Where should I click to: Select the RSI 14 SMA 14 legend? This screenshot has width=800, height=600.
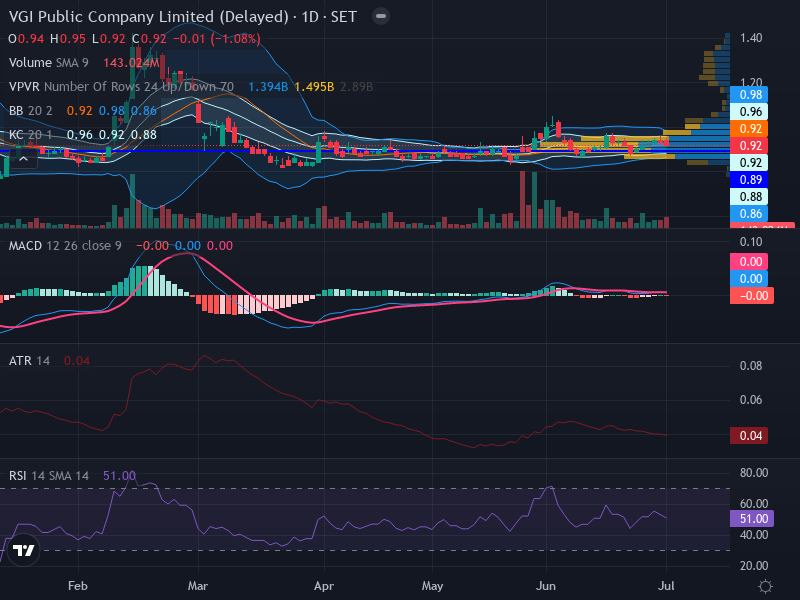click(48, 476)
